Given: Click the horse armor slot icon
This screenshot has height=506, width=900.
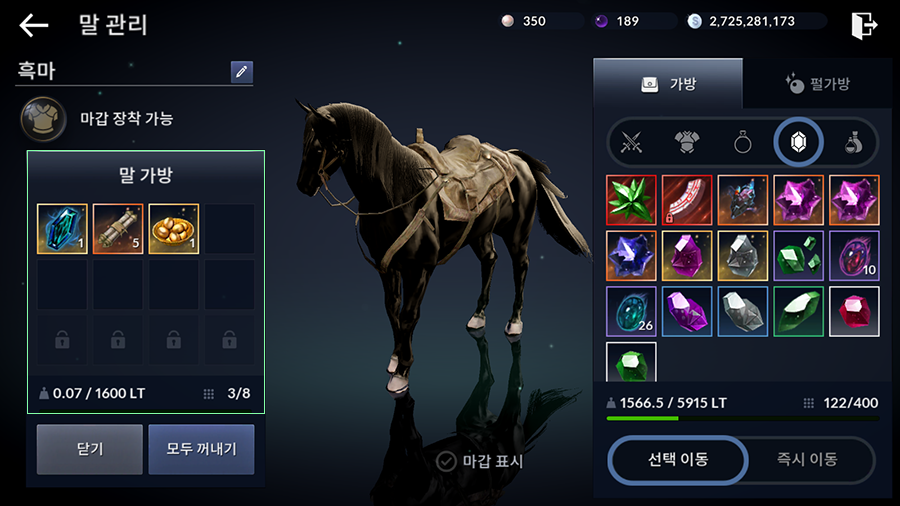Looking at the screenshot, I should [43, 119].
